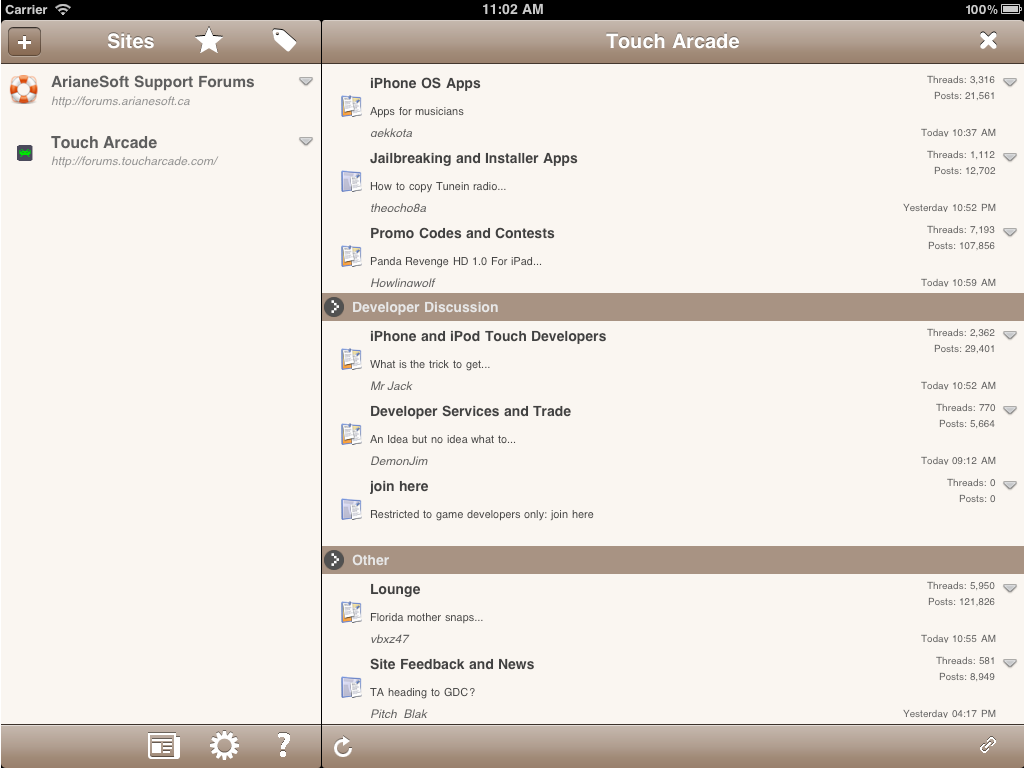
Task: Open the Site Feedback and News forum
Action: coord(452,664)
